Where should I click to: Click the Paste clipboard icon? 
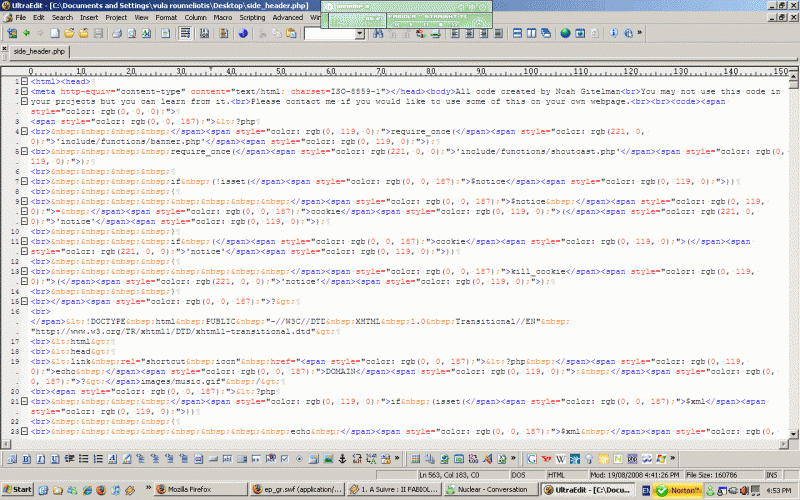291,33
